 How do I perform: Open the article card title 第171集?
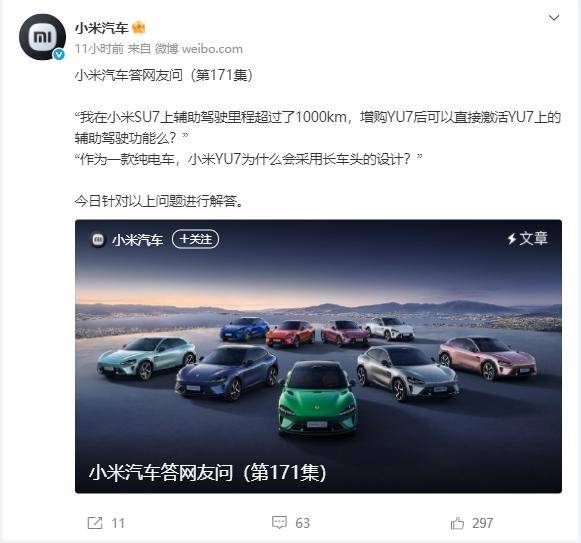click(x=208, y=472)
